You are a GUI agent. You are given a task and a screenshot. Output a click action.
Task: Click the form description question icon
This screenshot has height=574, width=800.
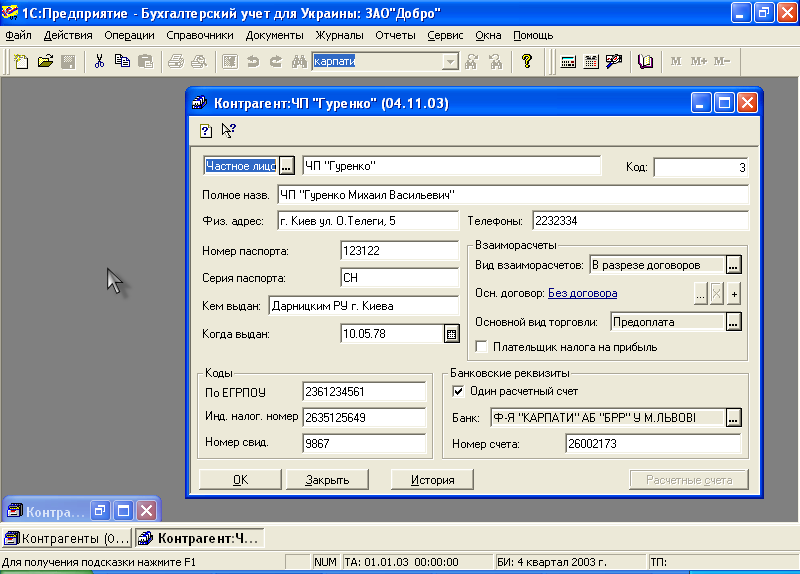point(206,131)
